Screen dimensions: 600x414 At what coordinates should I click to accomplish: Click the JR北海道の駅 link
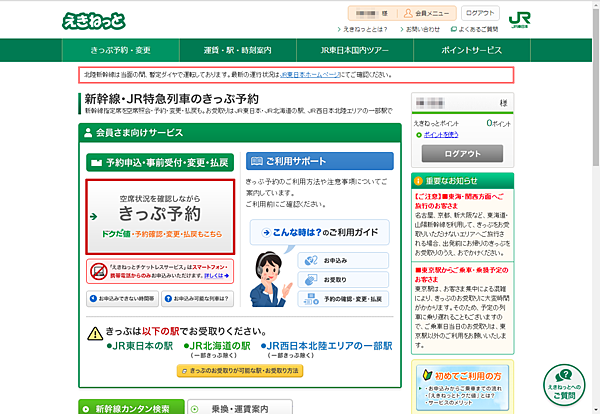217,346
